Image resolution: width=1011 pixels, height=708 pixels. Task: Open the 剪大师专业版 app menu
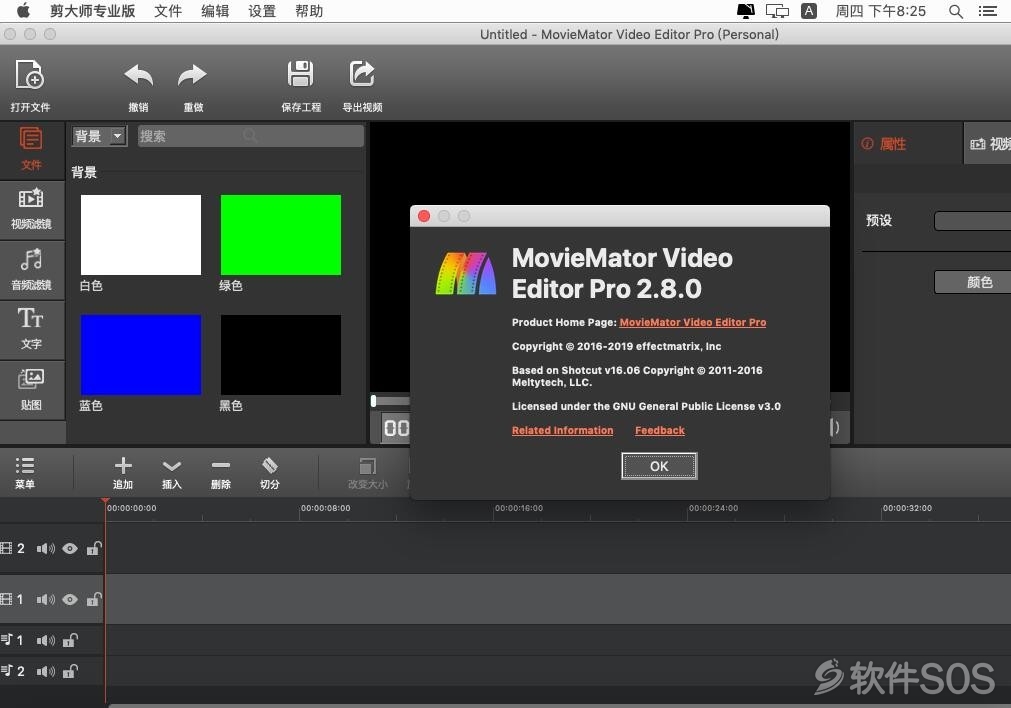(x=92, y=11)
